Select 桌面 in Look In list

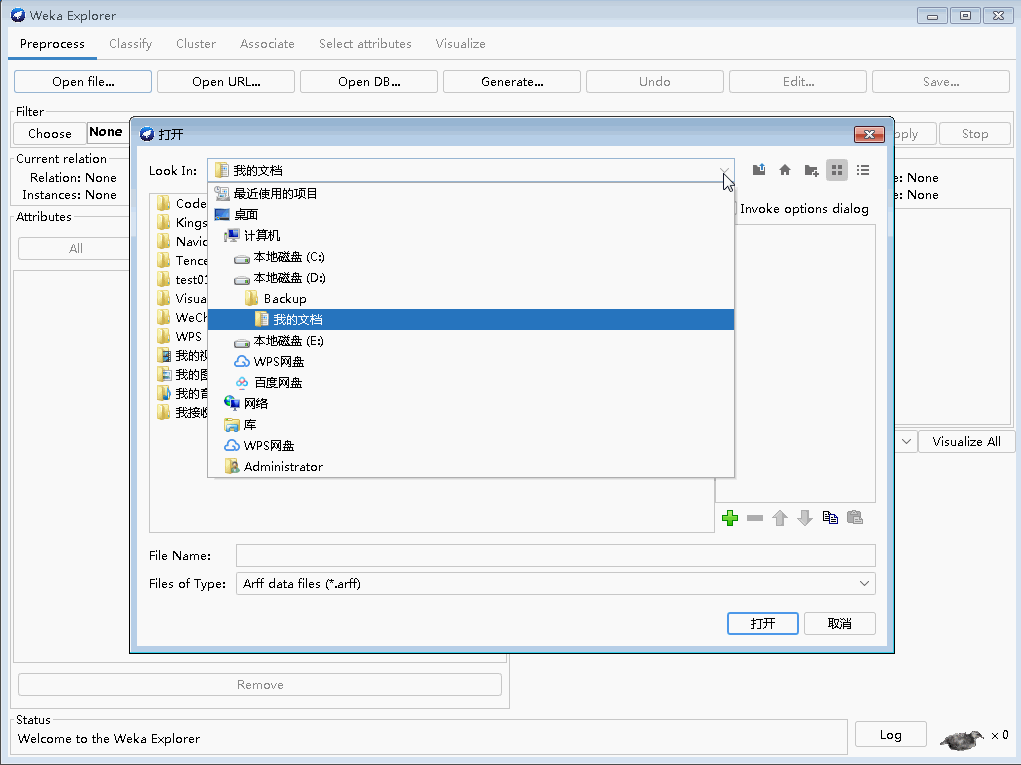[471, 214]
